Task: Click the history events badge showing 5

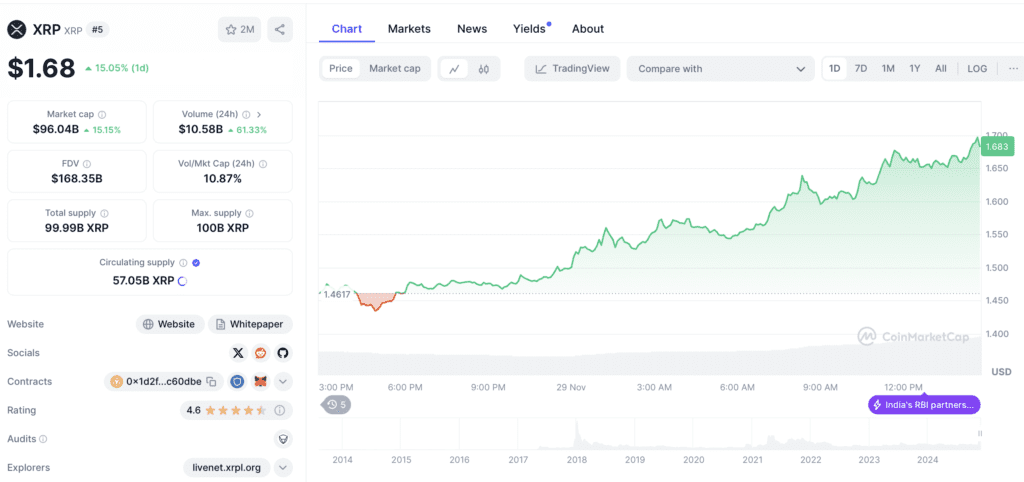Action: [x=337, y=405]
